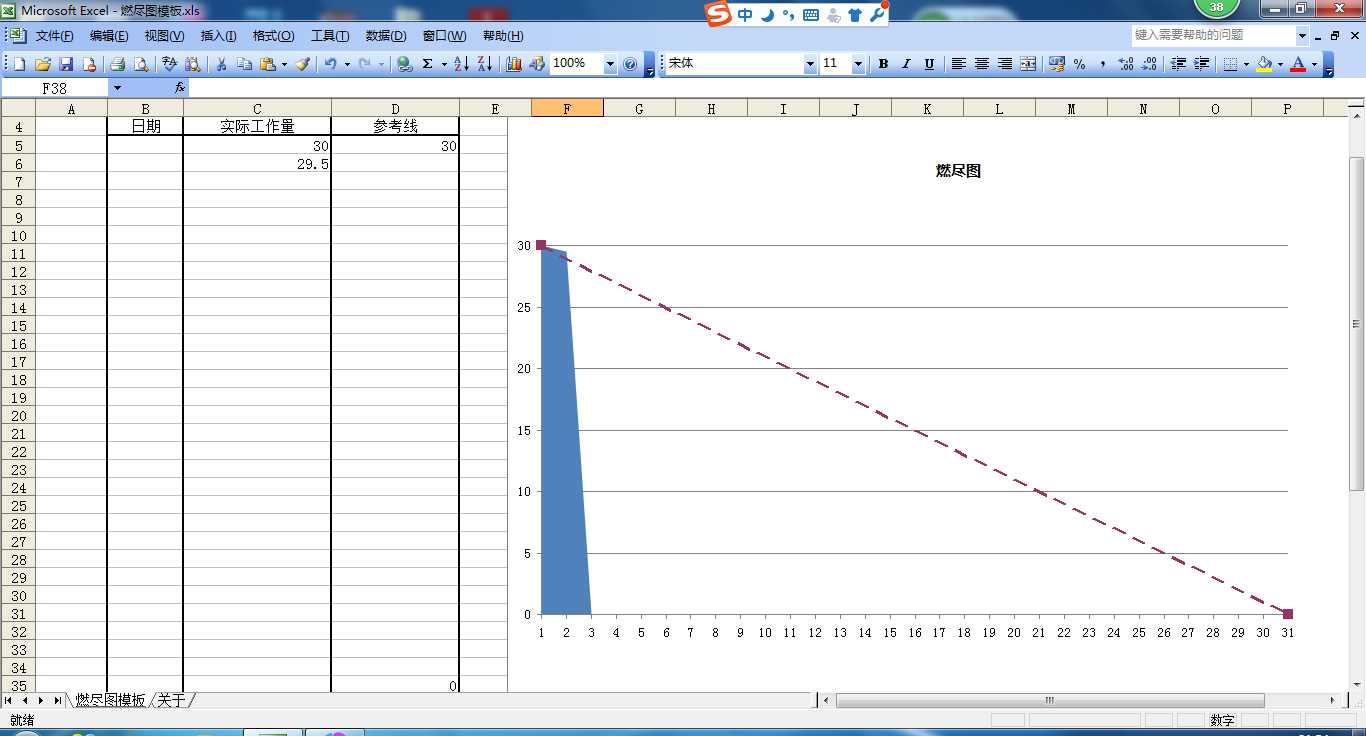Sort descending Z to A
Screen dimensions: 1366x736
click(484, 64)
